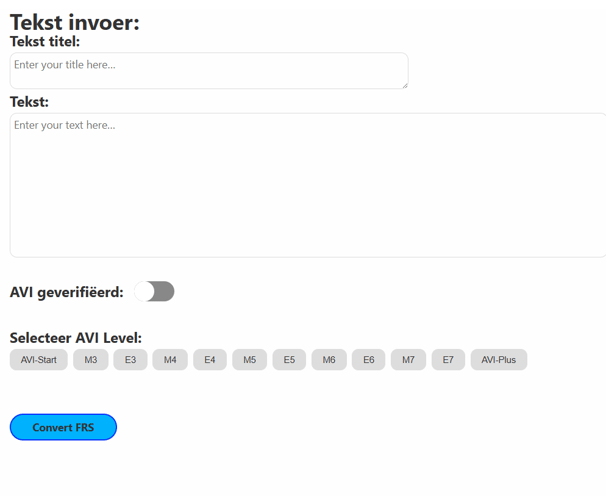Choose AVI level E3
606x496 pixels.
point(130,360)
